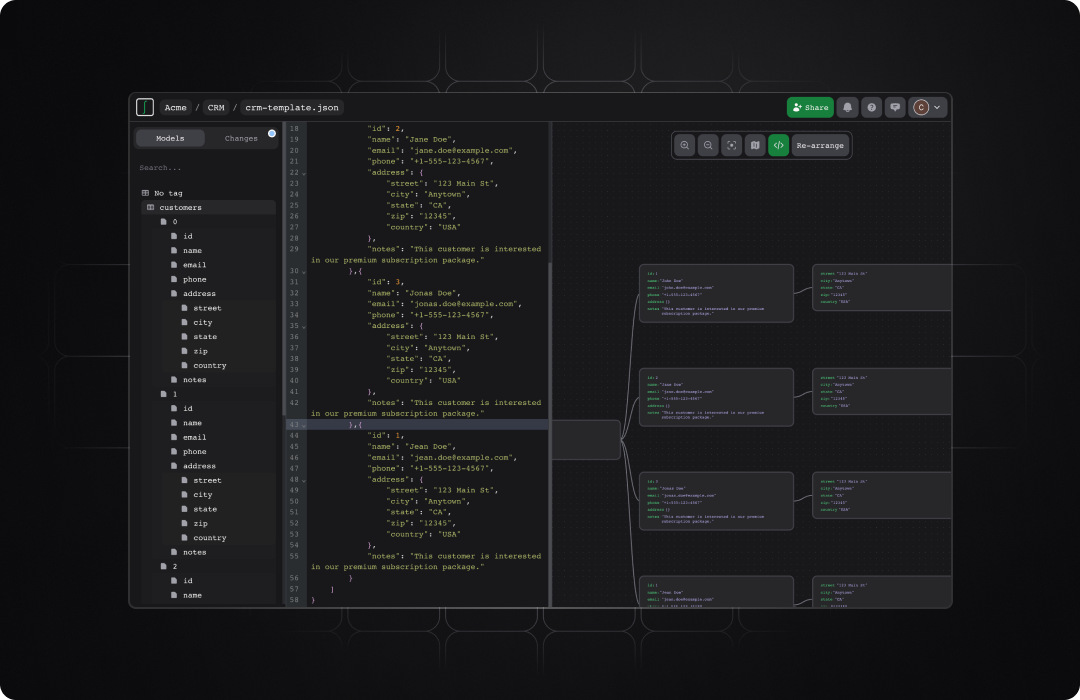Click the zoom in magnifier icon

(685, 146)
